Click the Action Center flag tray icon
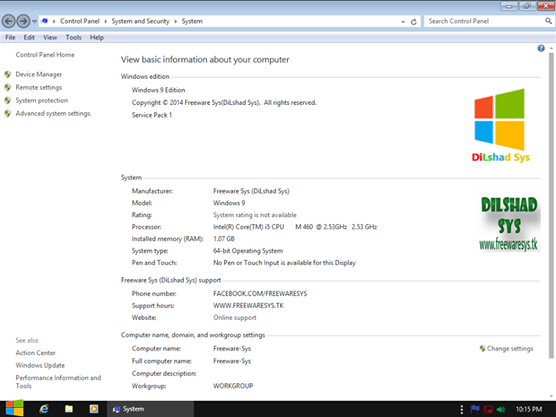 (x=475, y=410)
